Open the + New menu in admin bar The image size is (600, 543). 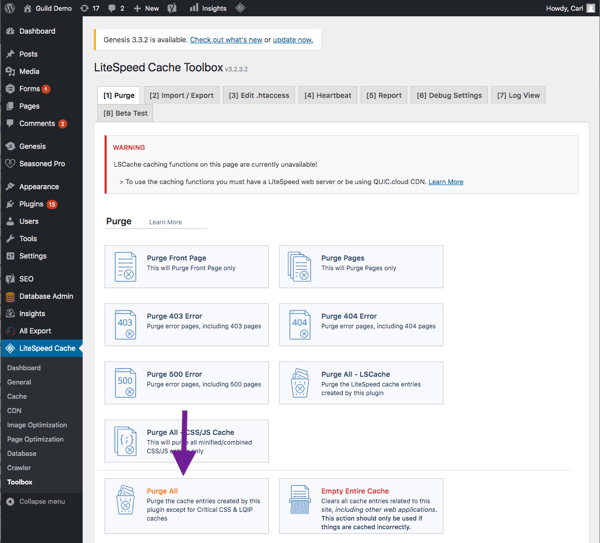point(146,8)
